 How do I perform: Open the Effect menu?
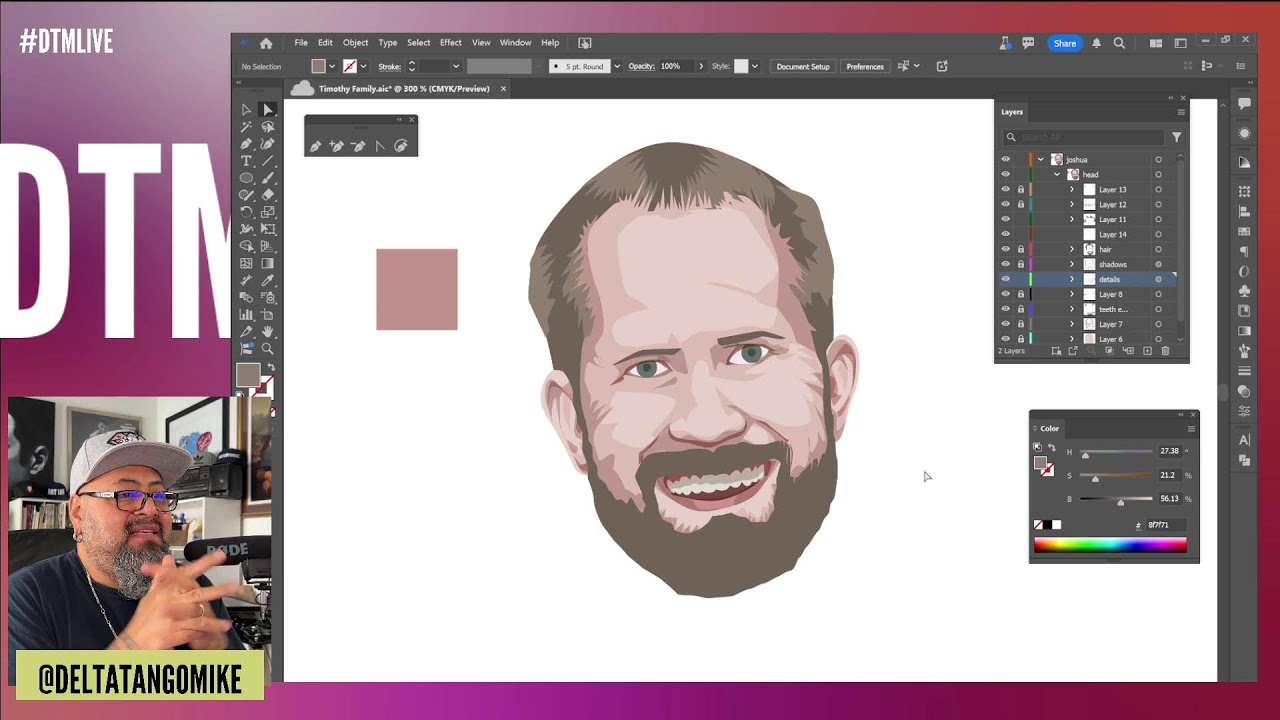pos(451,43)
